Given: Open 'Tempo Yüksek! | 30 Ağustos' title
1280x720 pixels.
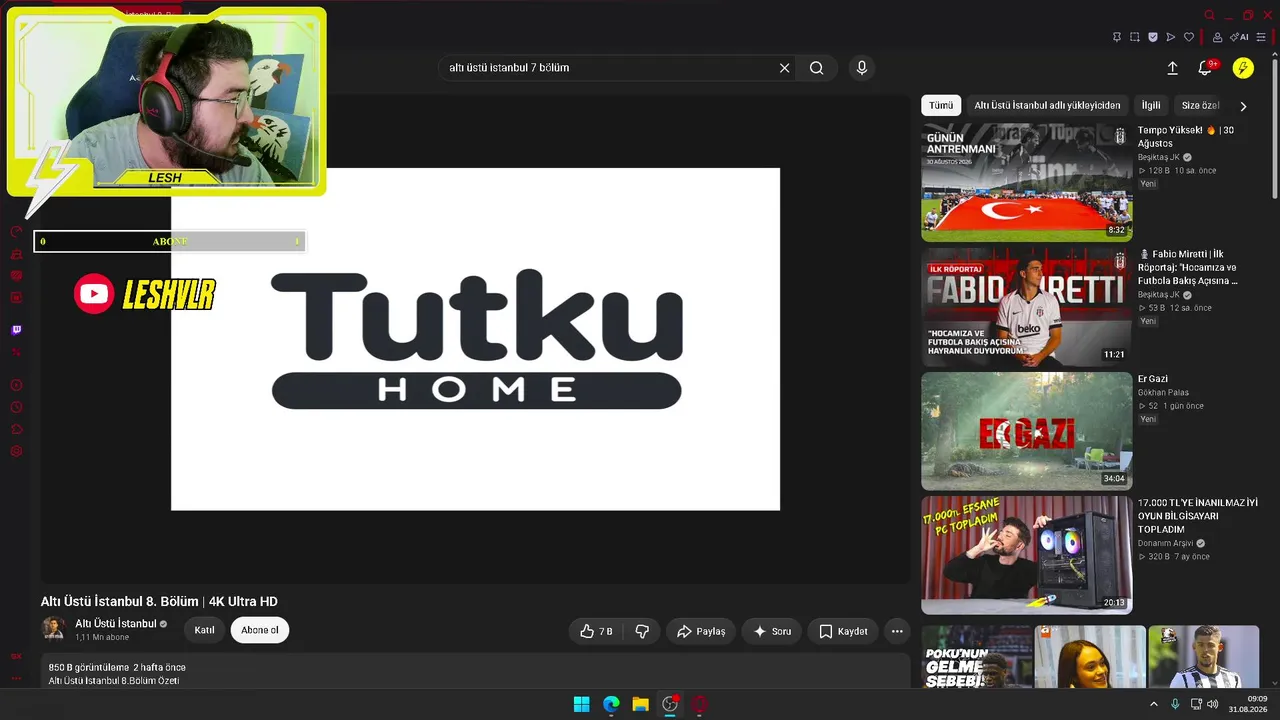Looking at the screenshot, I should (x=1186, y=137).
